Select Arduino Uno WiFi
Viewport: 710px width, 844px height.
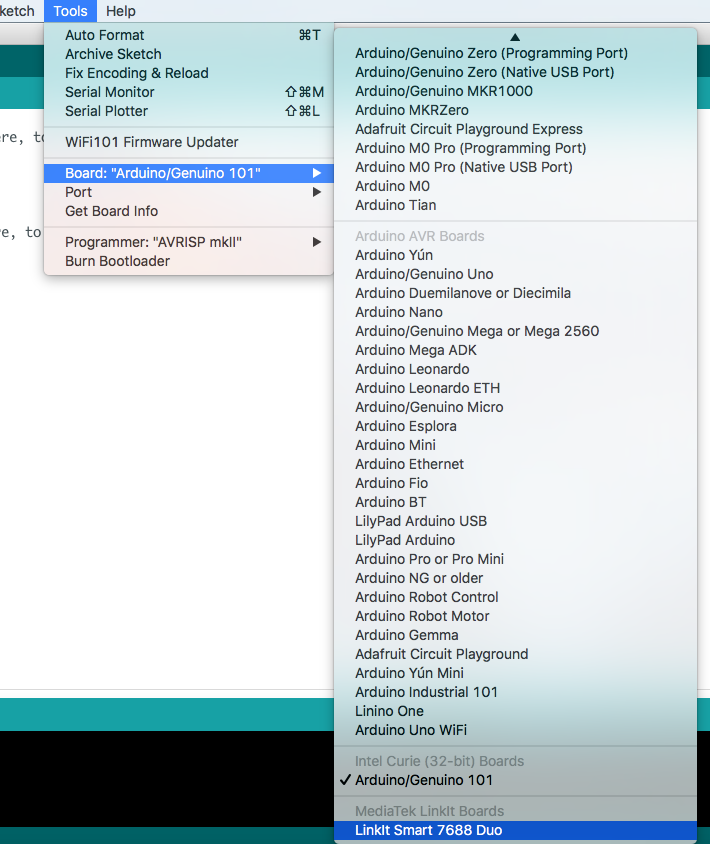coord(515,730)
